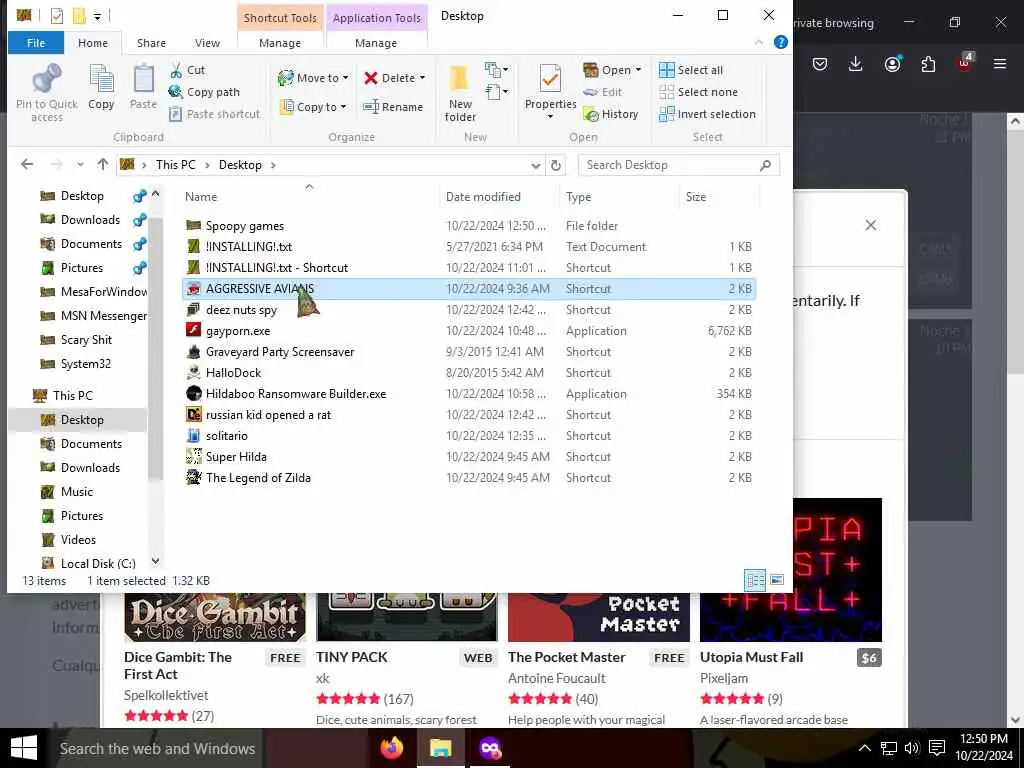This screenshot has width=1024, height=768.
Task: Click Paste shortcut in ribbon
Action: 215,114
